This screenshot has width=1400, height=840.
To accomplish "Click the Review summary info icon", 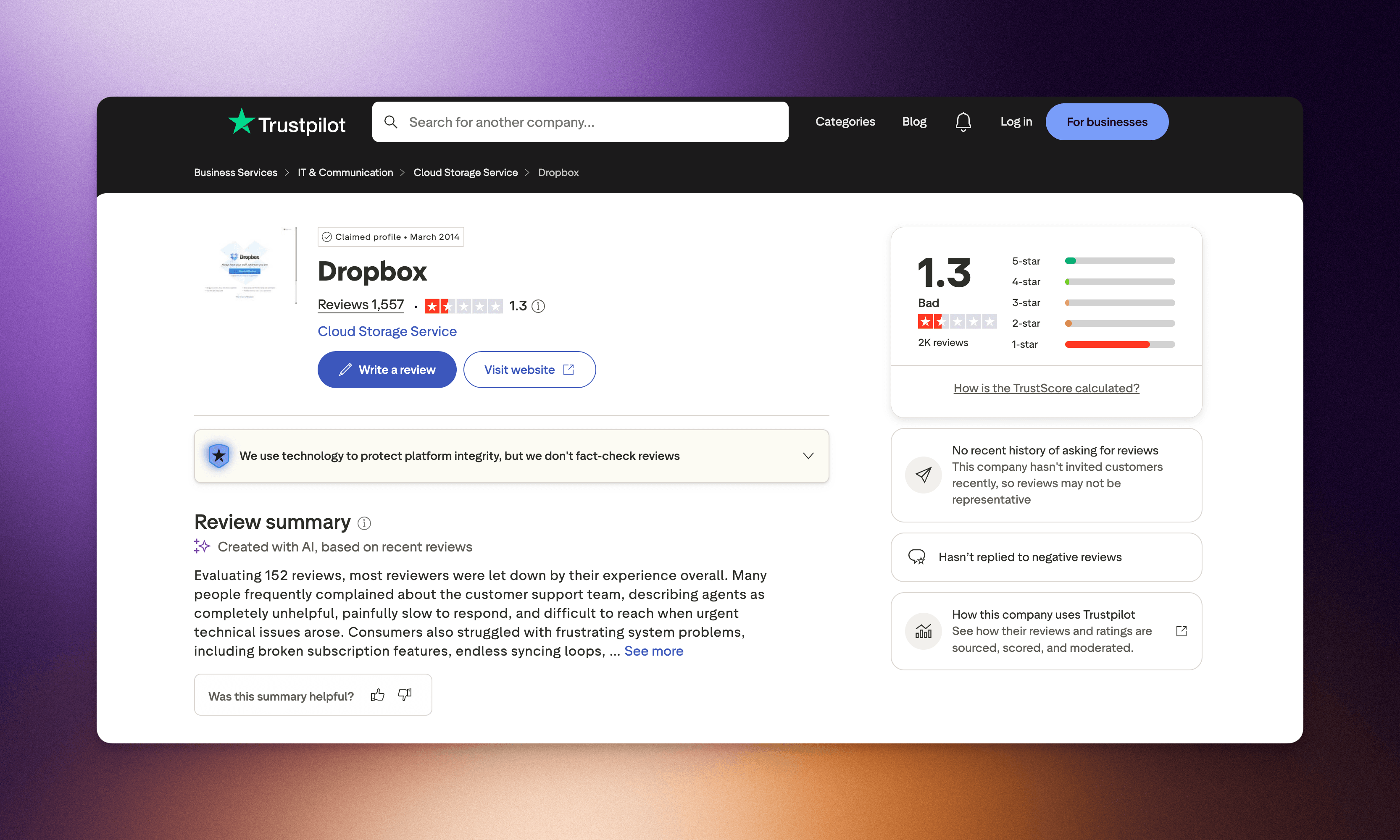I will click(365, 523).
